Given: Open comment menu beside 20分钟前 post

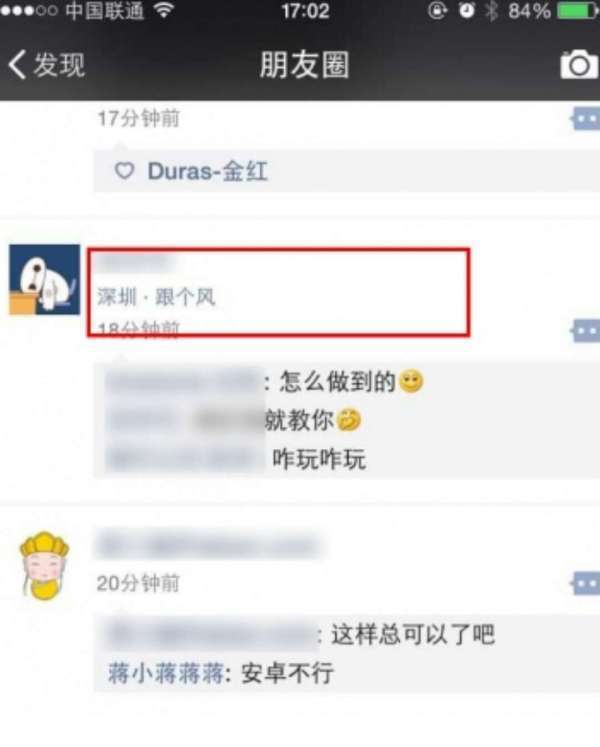Looking at the screenshot, I should [585, 584].
